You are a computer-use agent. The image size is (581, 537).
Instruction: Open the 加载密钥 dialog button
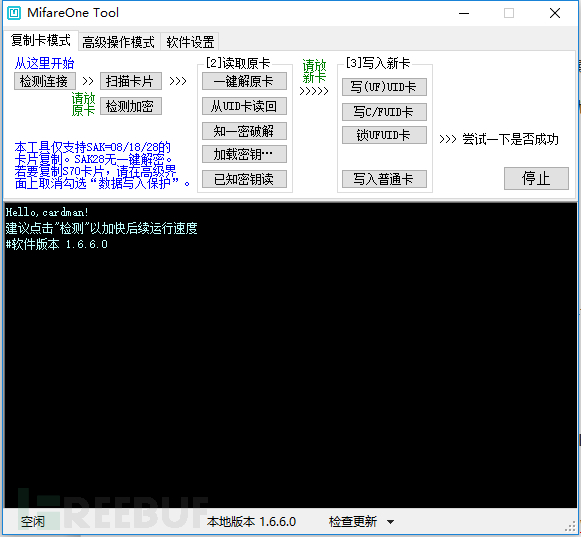coord(244,154)
